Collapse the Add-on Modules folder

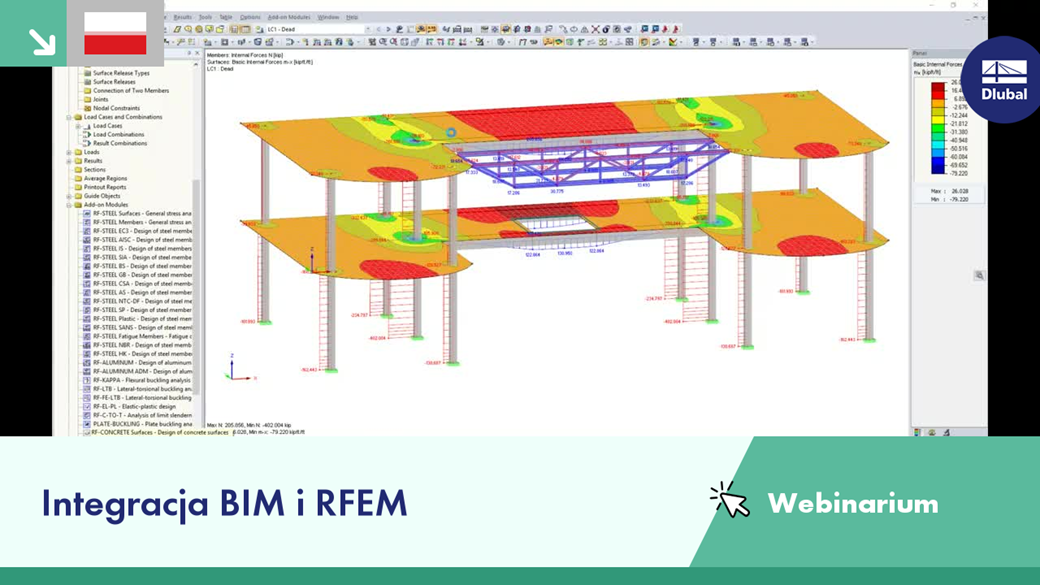point(69,205)
